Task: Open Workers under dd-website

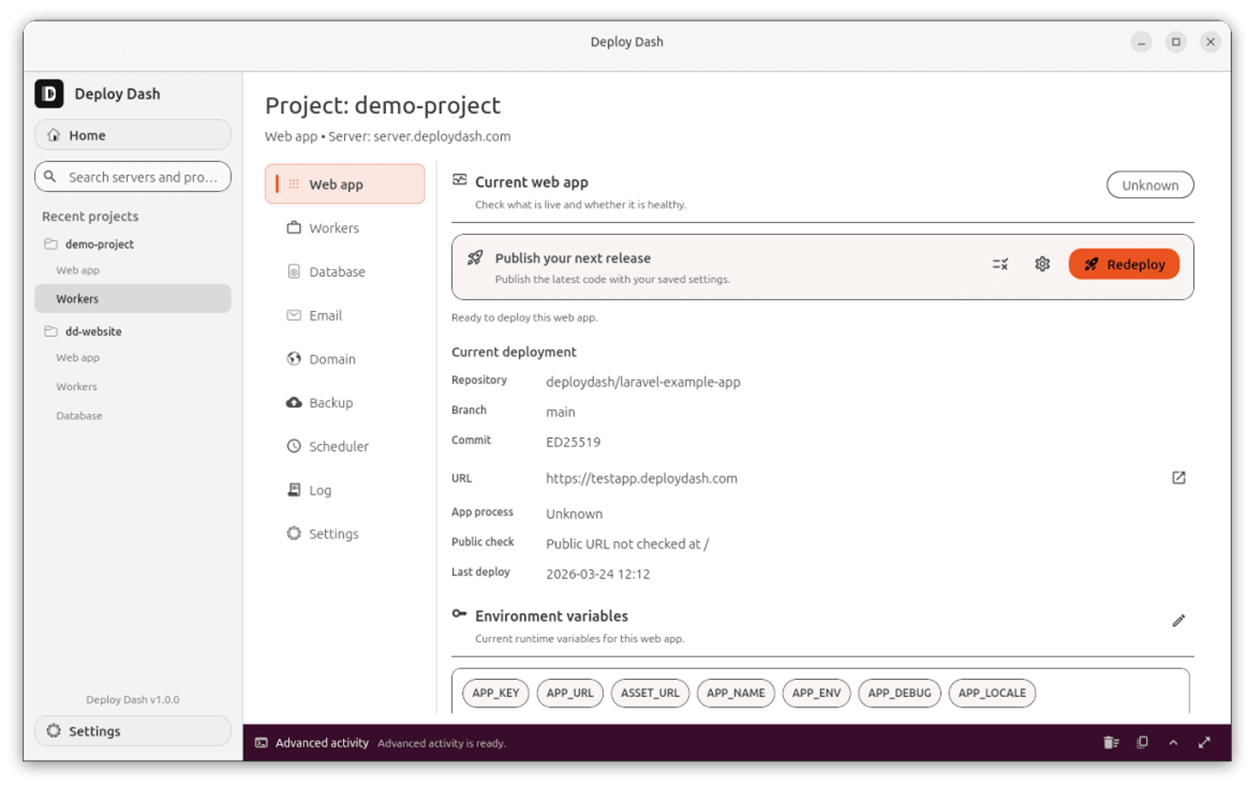Action: click(x=133, y=386)
